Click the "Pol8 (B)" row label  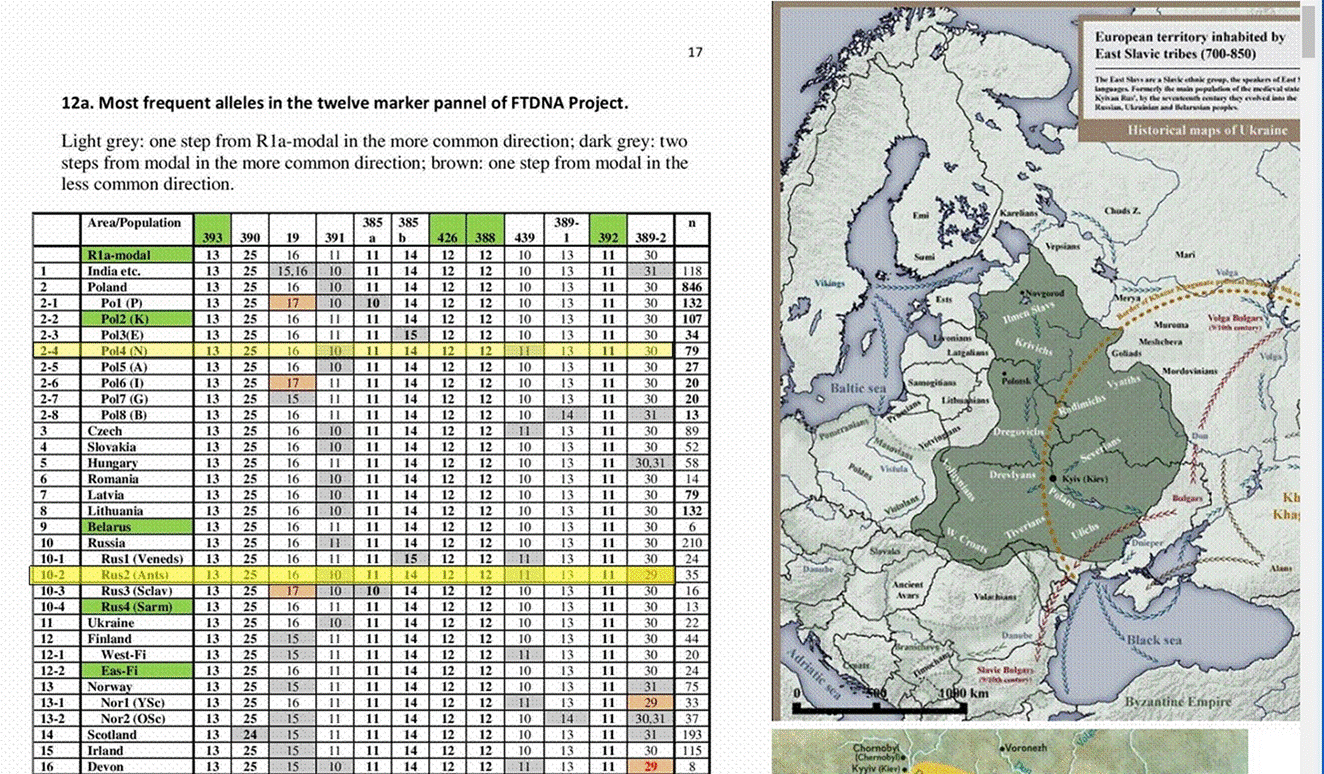[x=122, y=415]
